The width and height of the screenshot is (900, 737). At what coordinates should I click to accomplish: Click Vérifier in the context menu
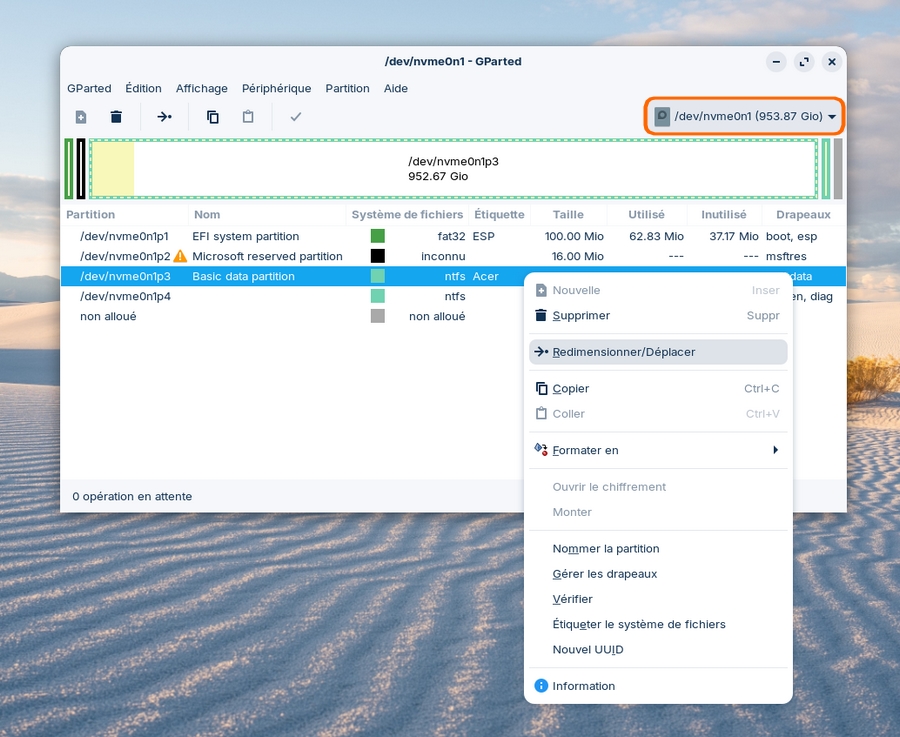point(572,599)
